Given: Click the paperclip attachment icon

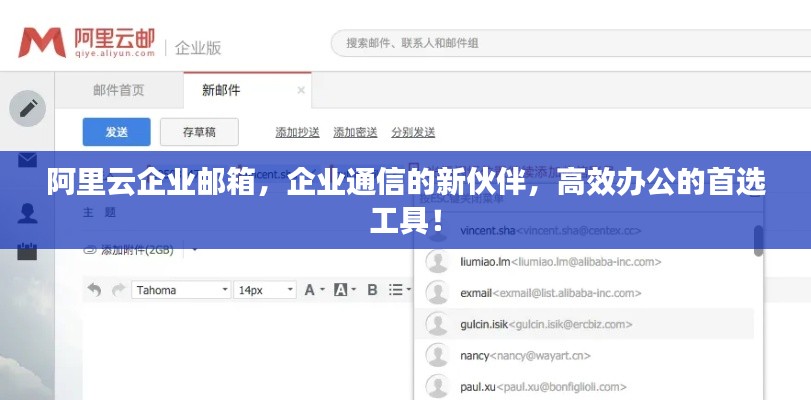Looking at the screenshot, I should (x=91, y=250).
